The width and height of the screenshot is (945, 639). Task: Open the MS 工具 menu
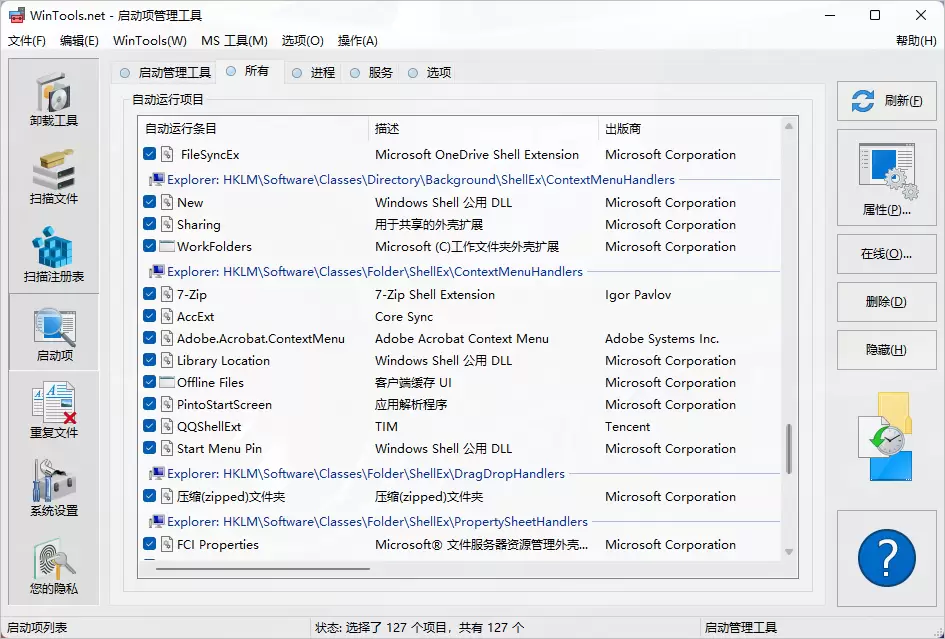(234, 41)
